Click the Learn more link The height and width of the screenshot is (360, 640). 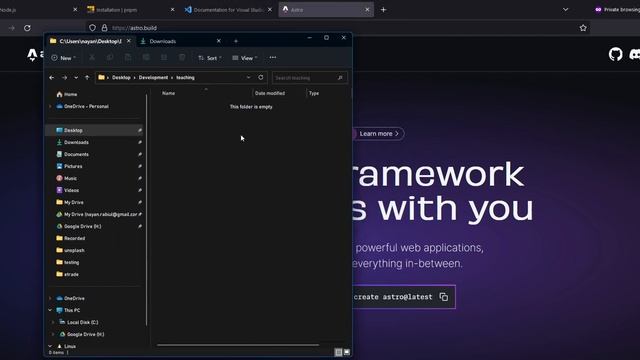379,133
